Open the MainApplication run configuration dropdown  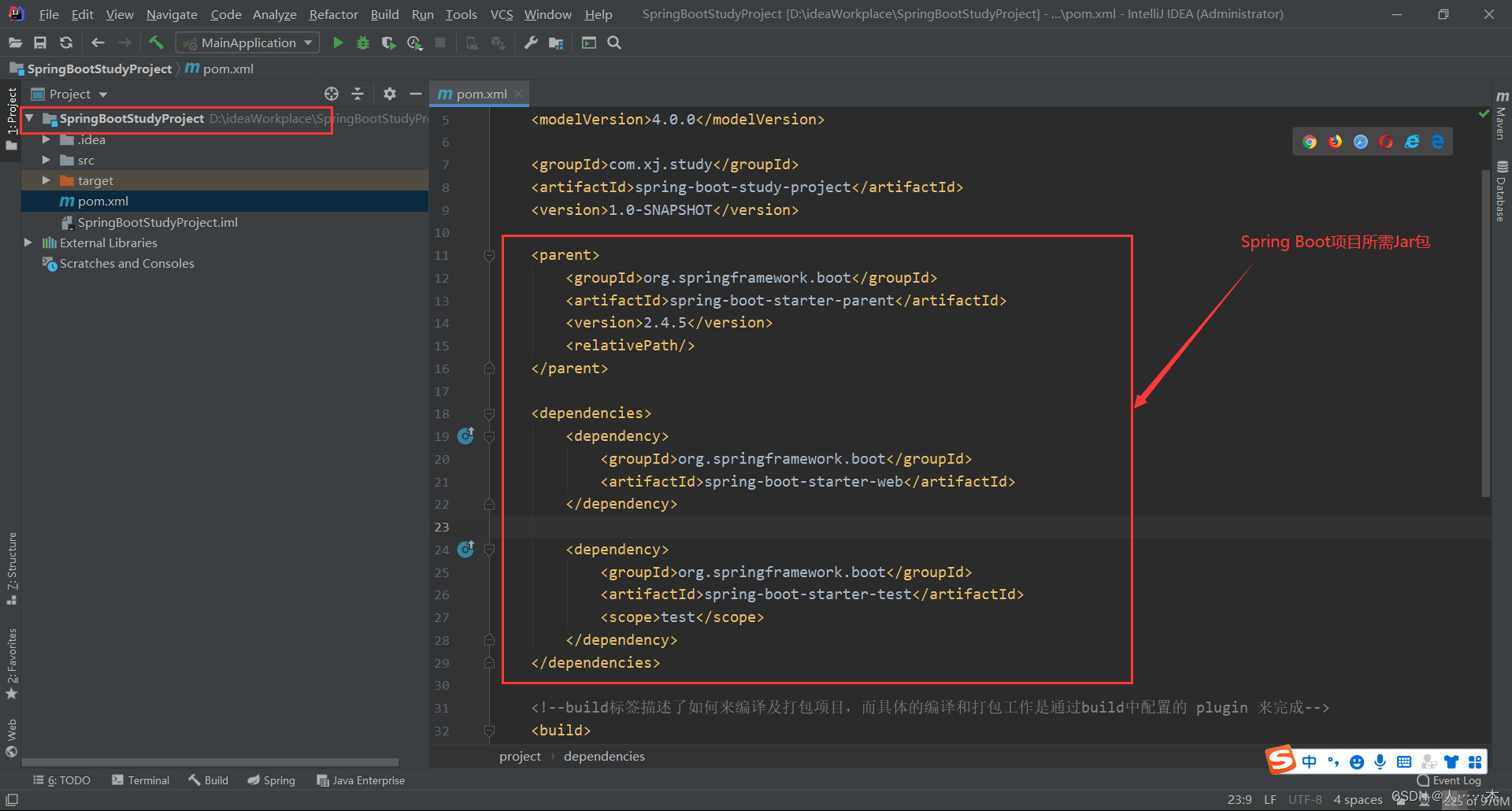tap(248, 43)
